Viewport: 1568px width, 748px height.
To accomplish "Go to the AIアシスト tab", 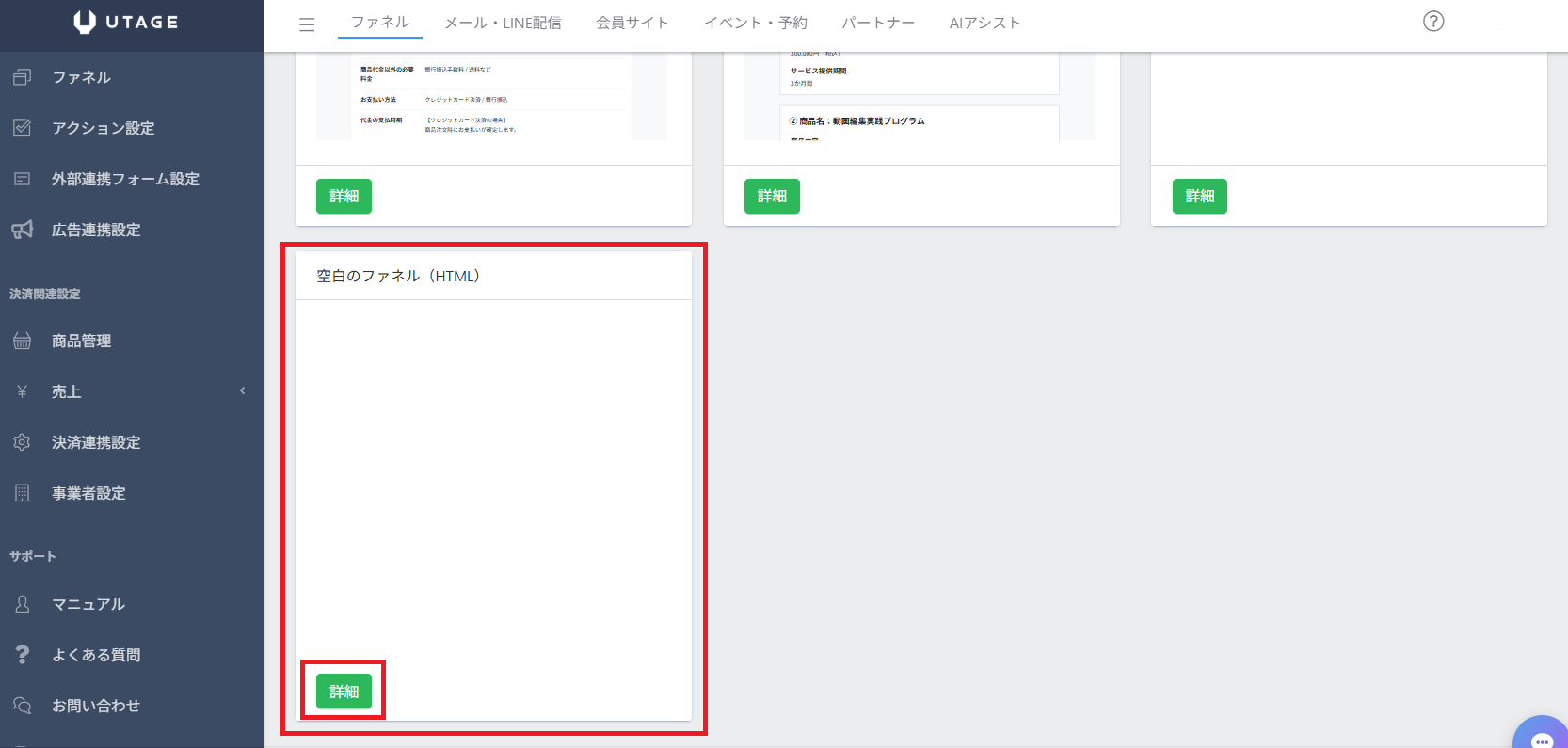I will [x=984, y=23].
